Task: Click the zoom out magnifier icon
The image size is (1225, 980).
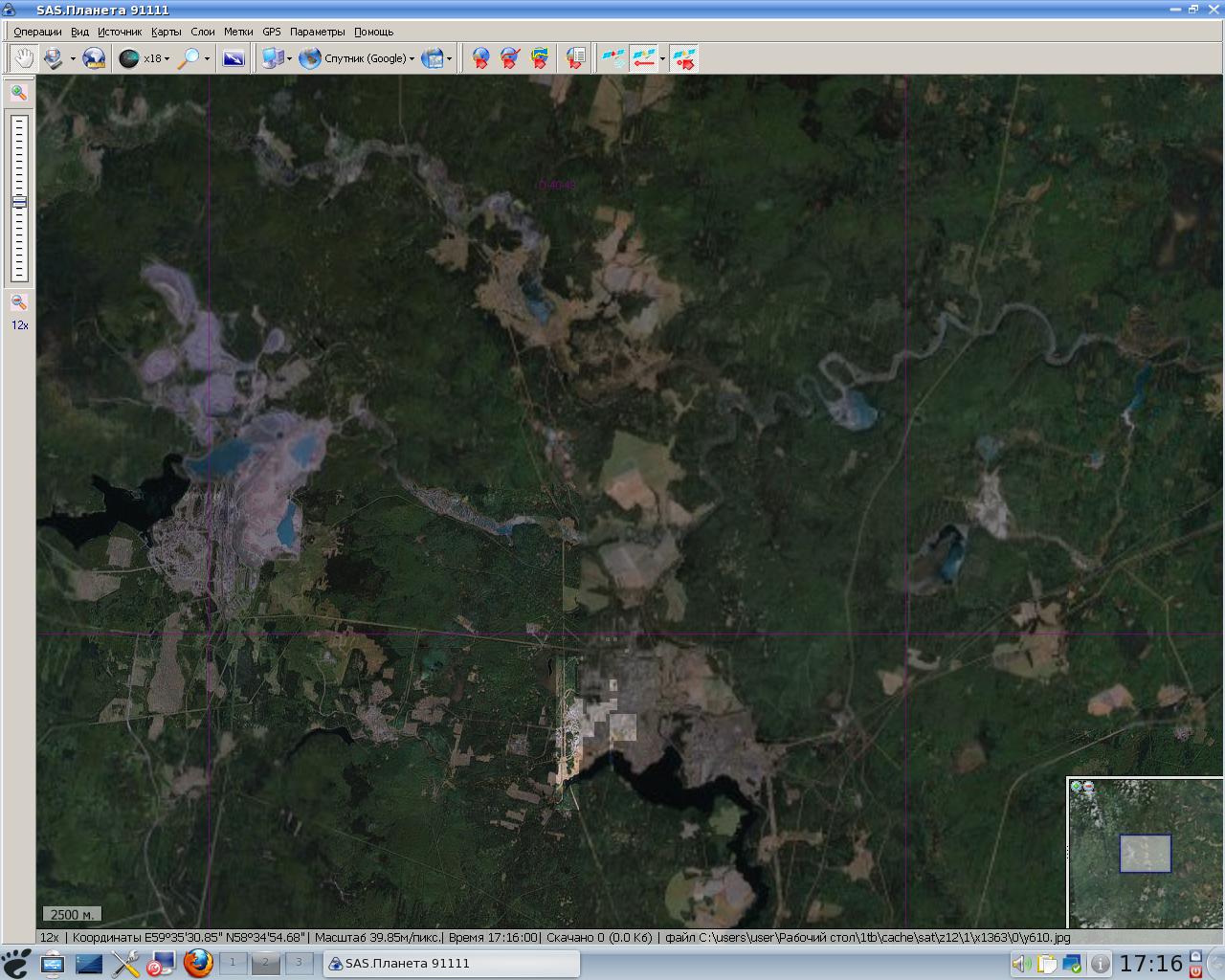Action: (x=18, y=302)
